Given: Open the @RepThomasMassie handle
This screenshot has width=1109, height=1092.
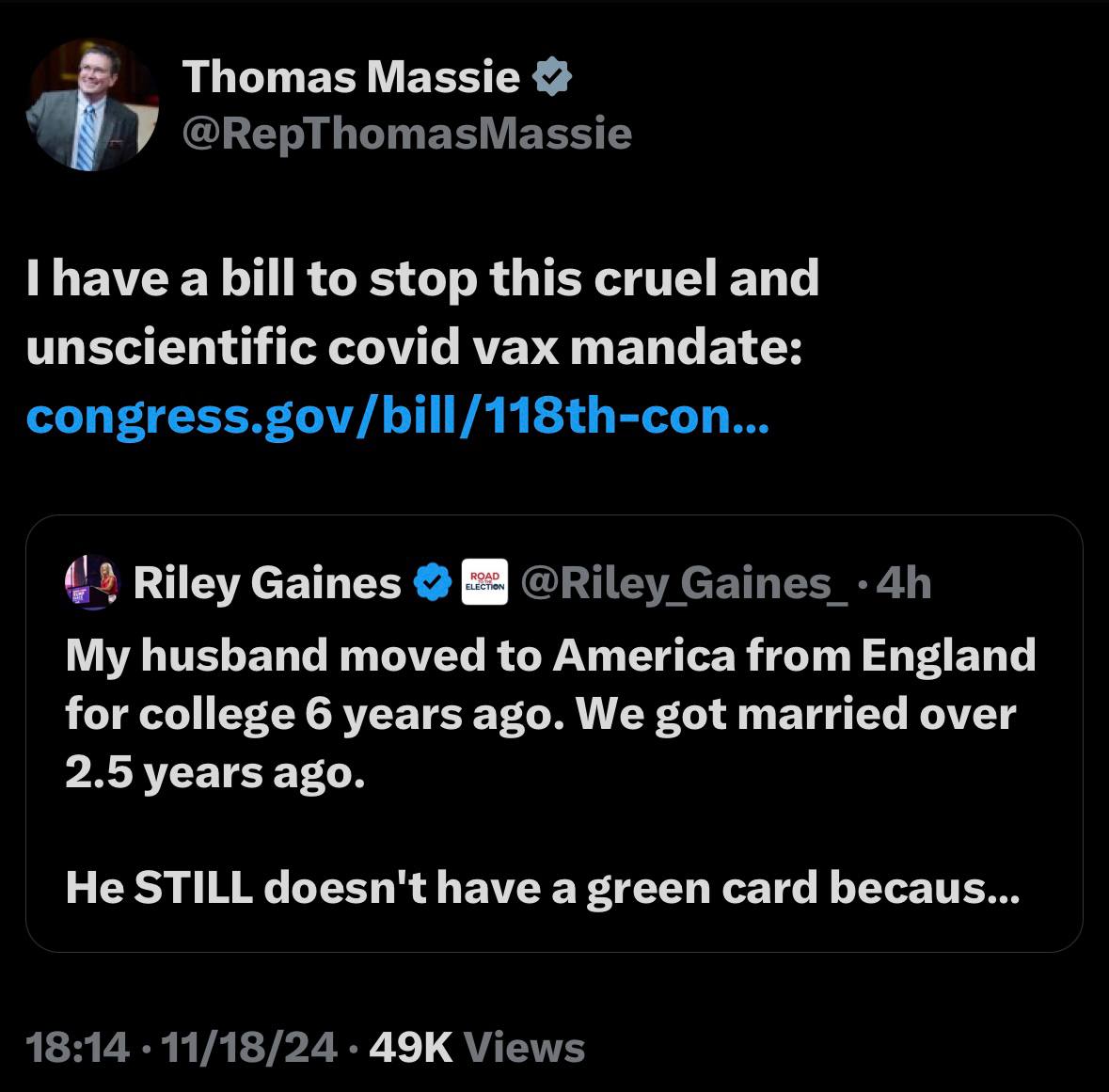Looking at the screenshot, I should (x=406, y=133).
